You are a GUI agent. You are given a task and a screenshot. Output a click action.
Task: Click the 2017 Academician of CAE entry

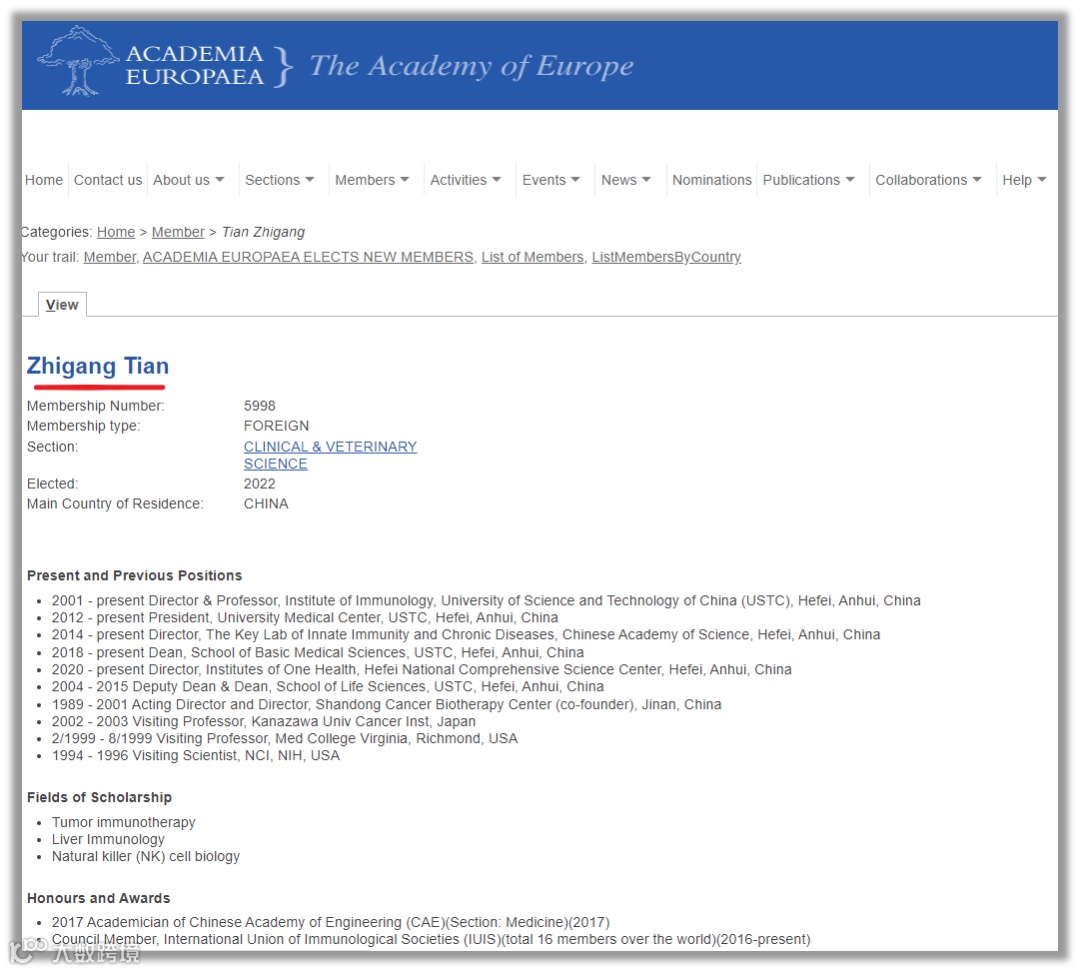pyautogui.click(x=331, y=922)
